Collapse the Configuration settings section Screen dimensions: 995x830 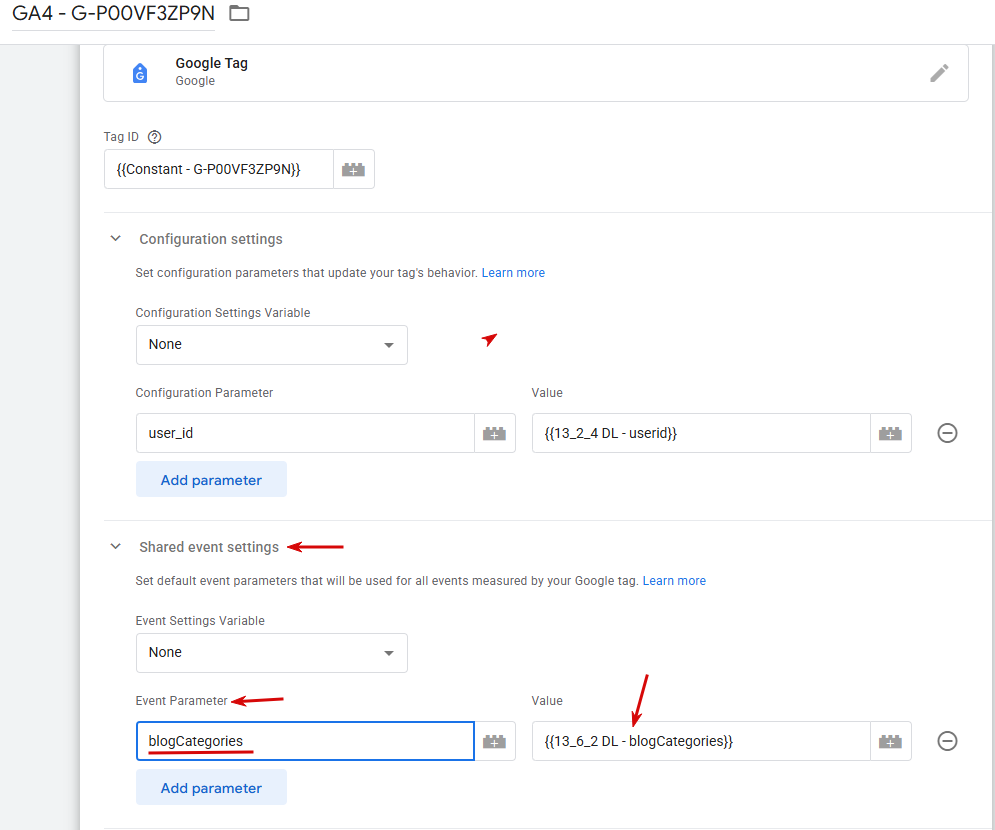pos(115,239)
